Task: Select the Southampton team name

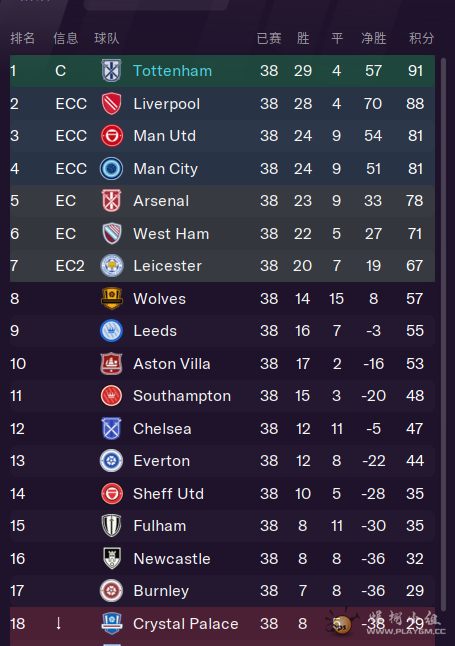Action: [182, 396]
